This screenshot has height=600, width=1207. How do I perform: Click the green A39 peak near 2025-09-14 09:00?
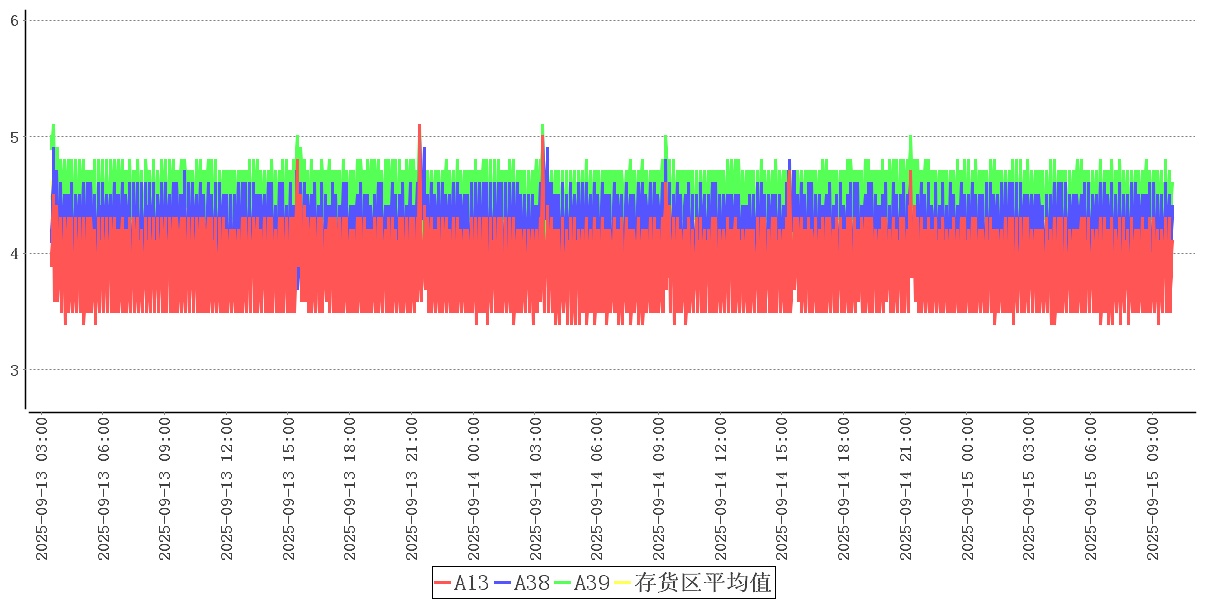pos(665,138)
